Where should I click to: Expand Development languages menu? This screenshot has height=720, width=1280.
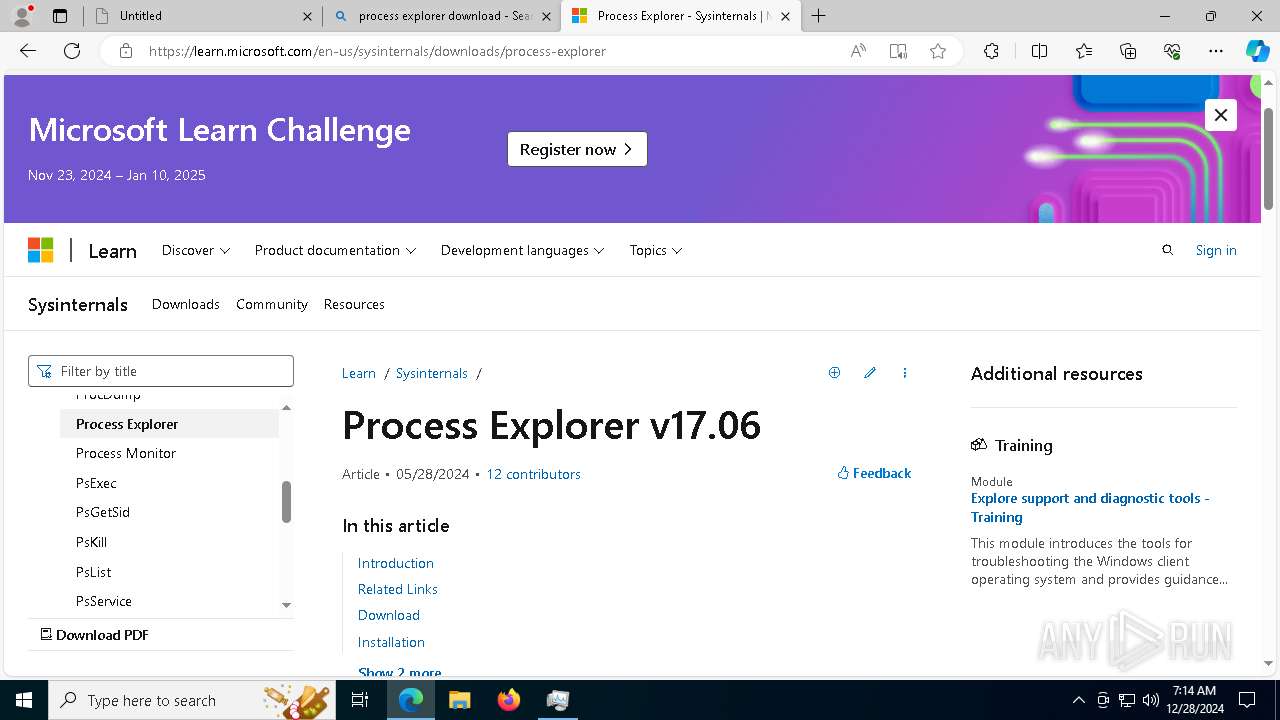point(522,250)
